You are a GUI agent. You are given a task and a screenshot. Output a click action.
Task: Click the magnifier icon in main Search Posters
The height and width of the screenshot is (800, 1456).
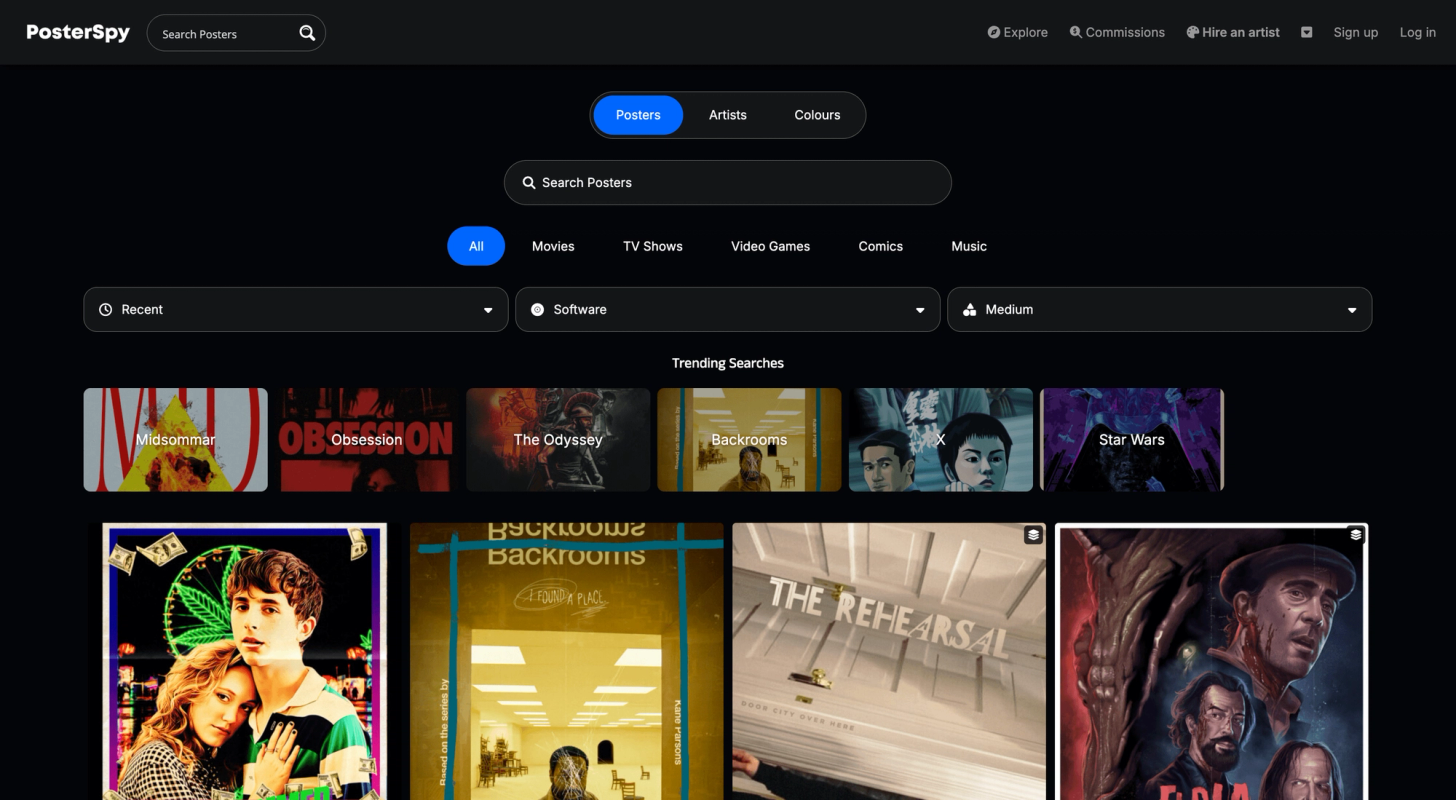529,183
